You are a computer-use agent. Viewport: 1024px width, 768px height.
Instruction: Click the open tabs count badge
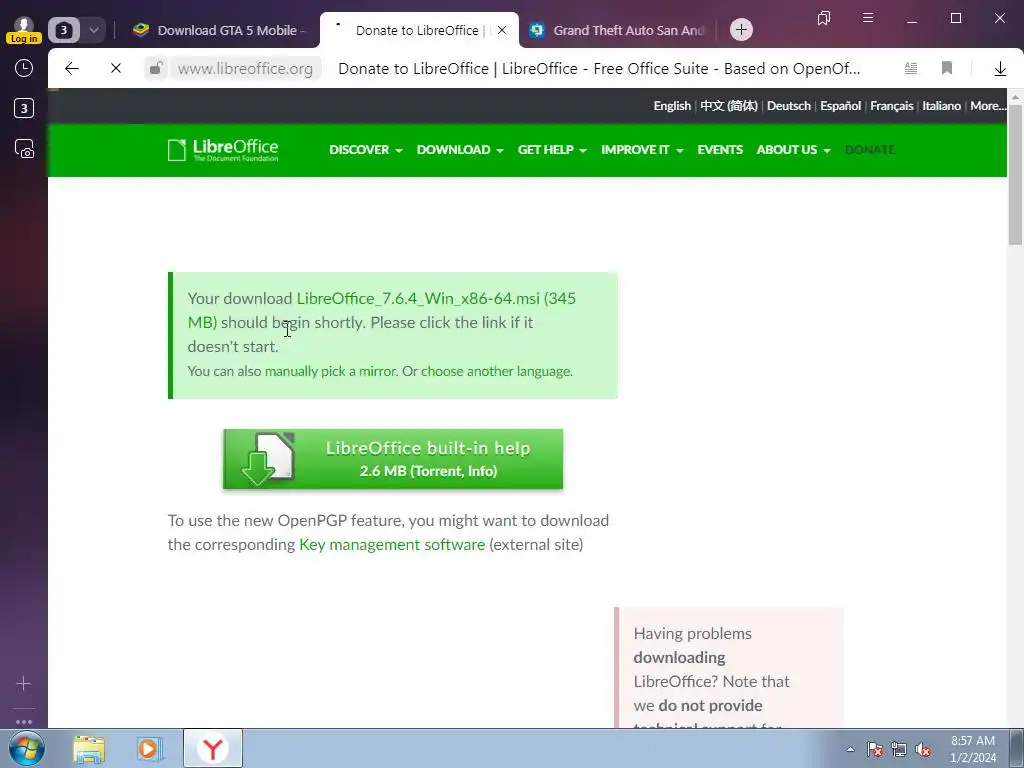coord(63,30)
